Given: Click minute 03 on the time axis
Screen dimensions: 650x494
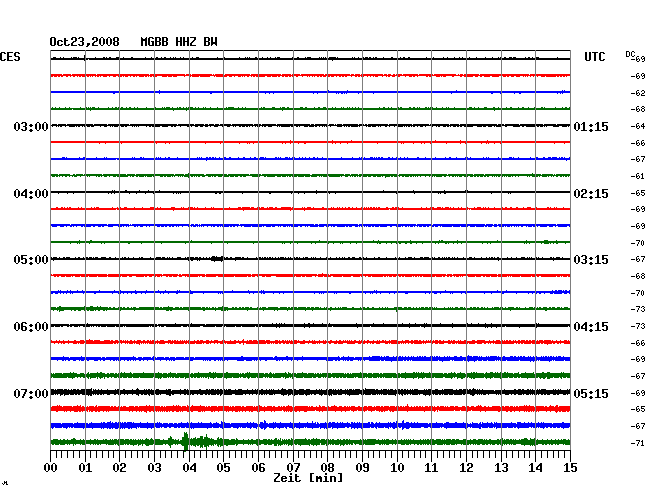Looking at the screenshot, I should 154,468.
